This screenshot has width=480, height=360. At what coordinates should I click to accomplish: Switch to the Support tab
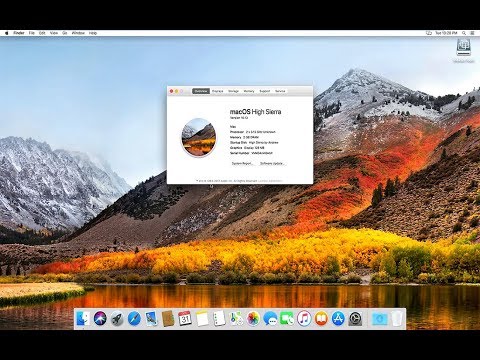click(265, 91)
